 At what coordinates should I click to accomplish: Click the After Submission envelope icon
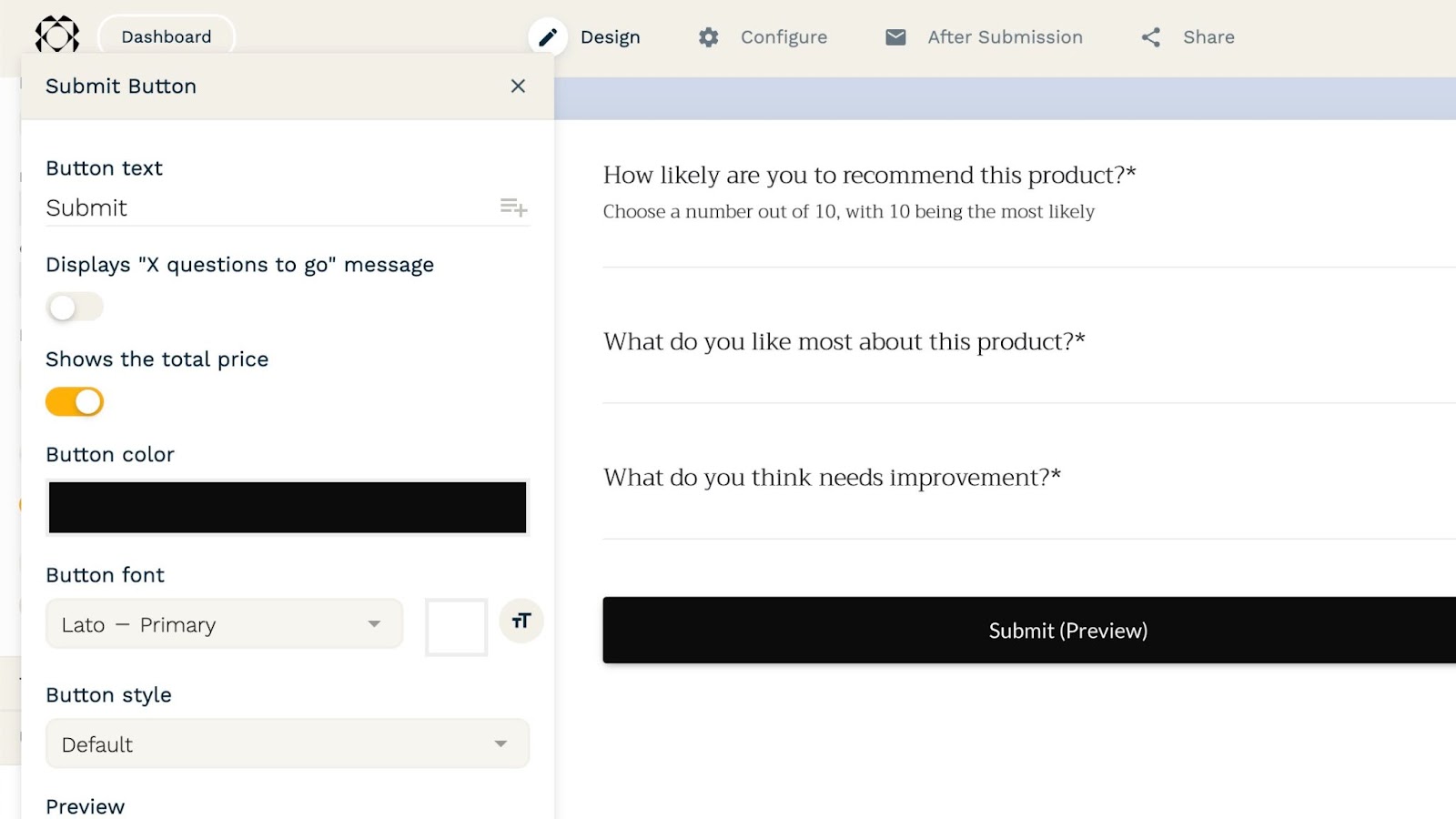(895, 37)
